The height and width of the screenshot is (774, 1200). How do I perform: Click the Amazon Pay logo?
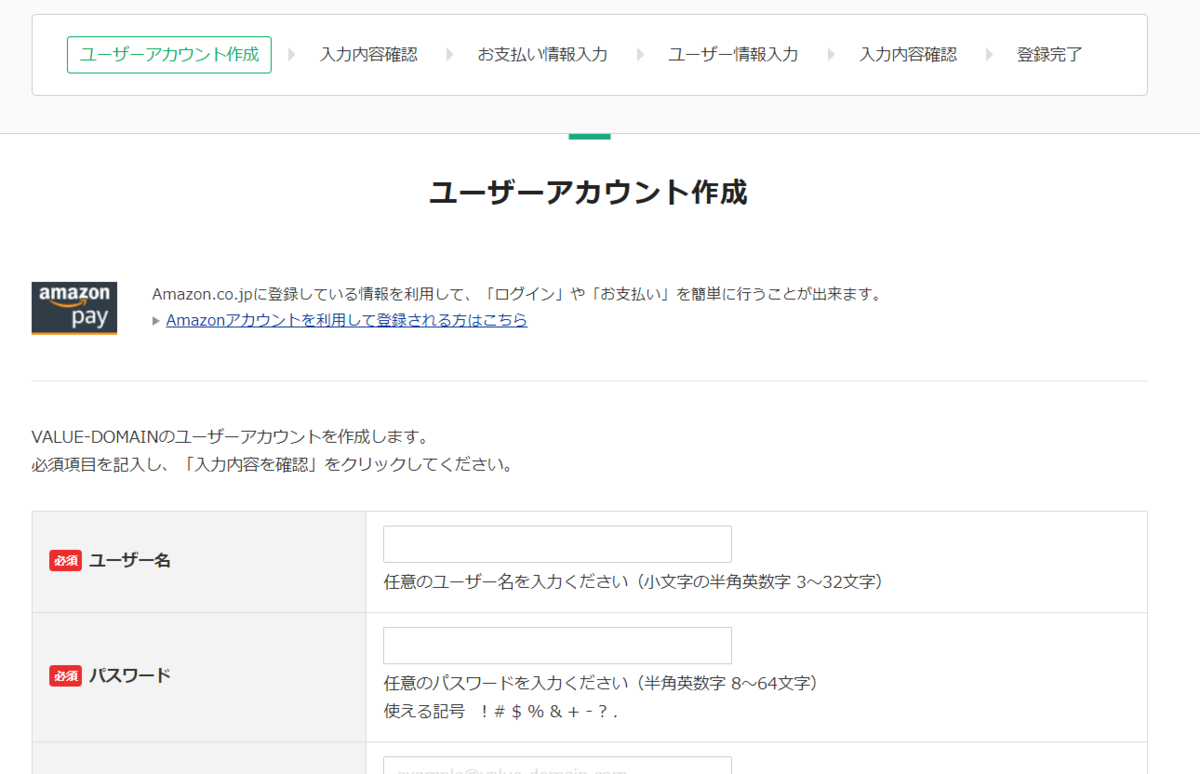(x=74, y=308)
